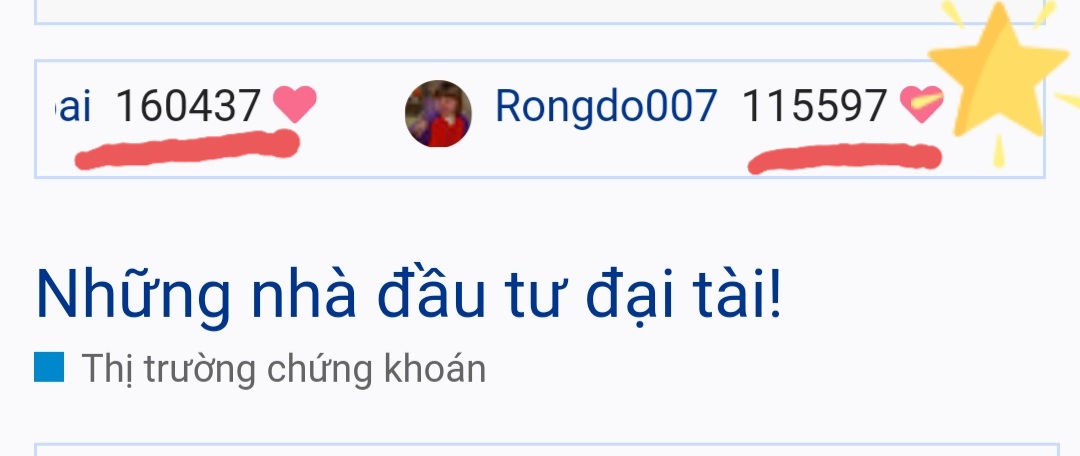Tap the pink heart beside 160437

tap(295, 105)
